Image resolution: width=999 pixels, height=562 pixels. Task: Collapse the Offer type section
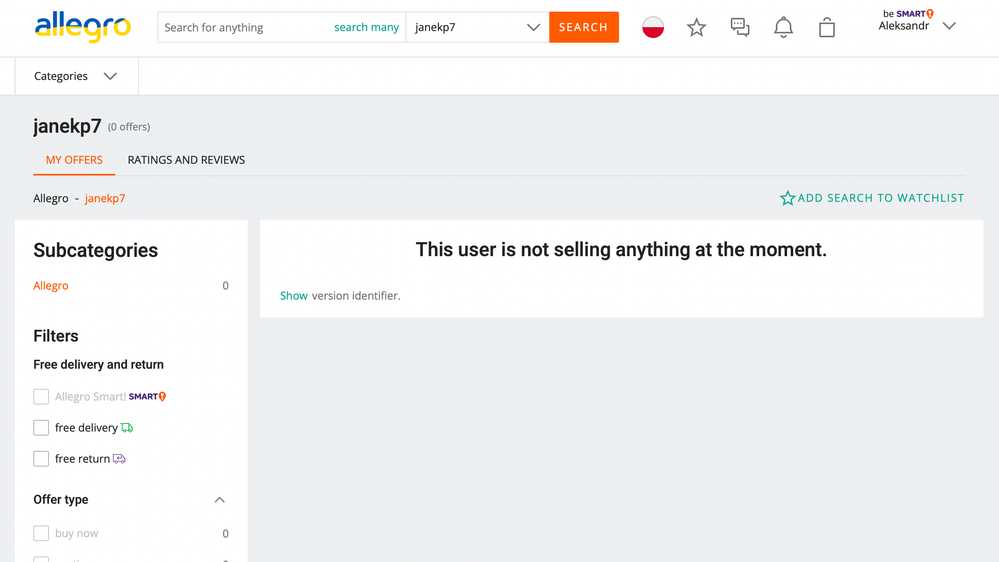click(219, 500)
